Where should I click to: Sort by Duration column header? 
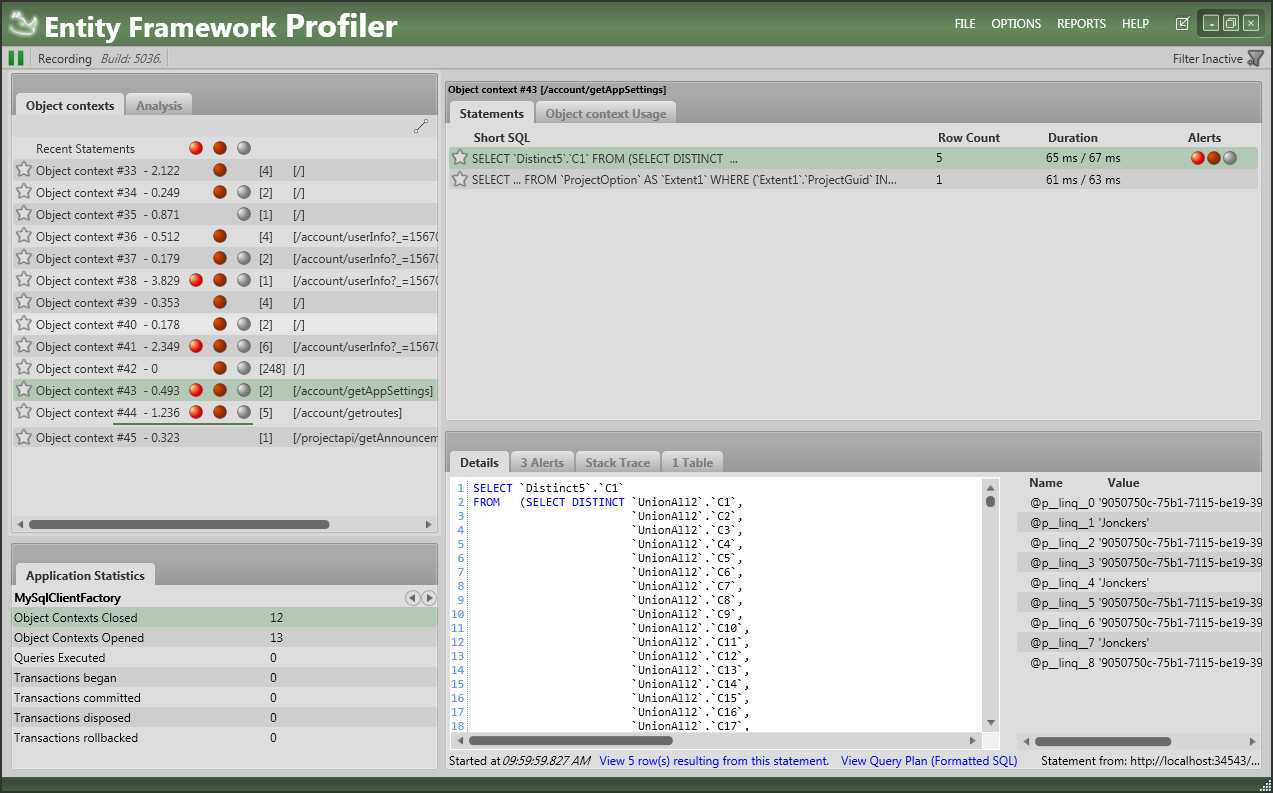(1072, 138)
